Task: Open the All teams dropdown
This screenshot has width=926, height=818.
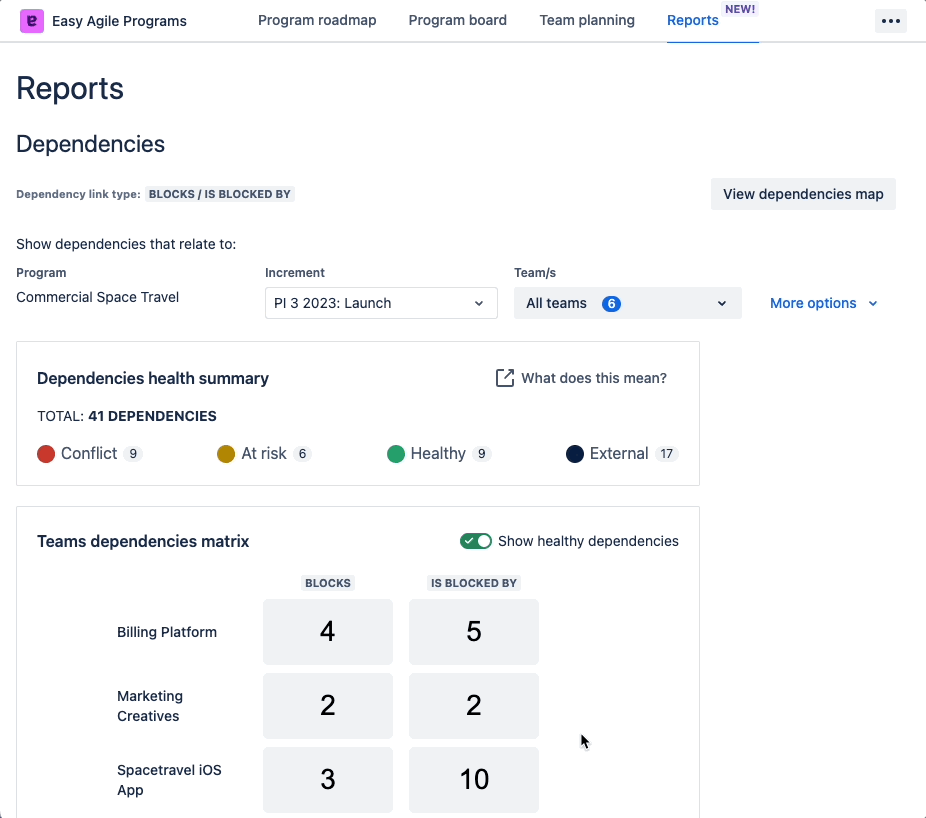Action: pyautogui.click(x=627, y=302)
